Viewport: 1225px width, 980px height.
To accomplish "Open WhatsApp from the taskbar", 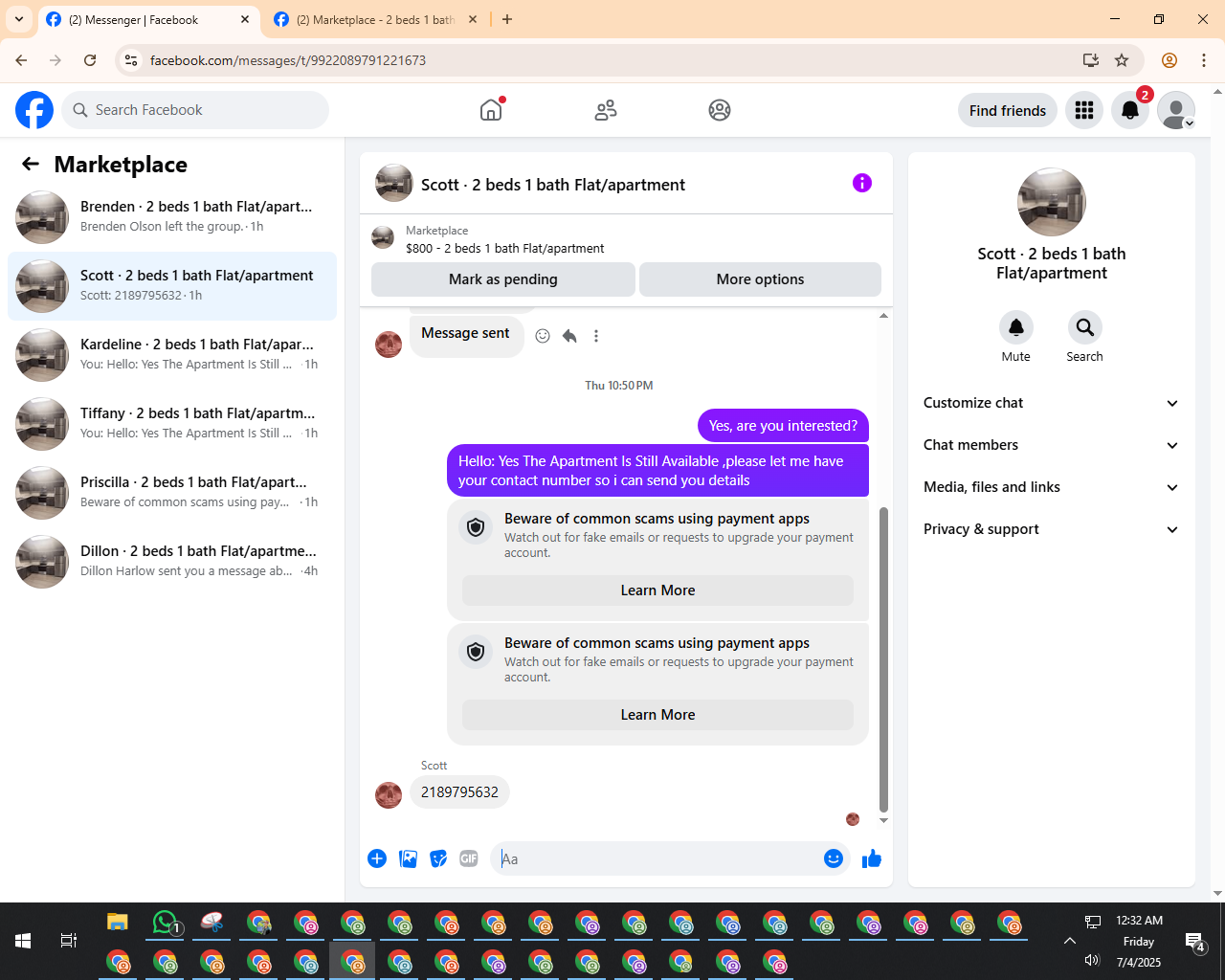I will point(166,923).
